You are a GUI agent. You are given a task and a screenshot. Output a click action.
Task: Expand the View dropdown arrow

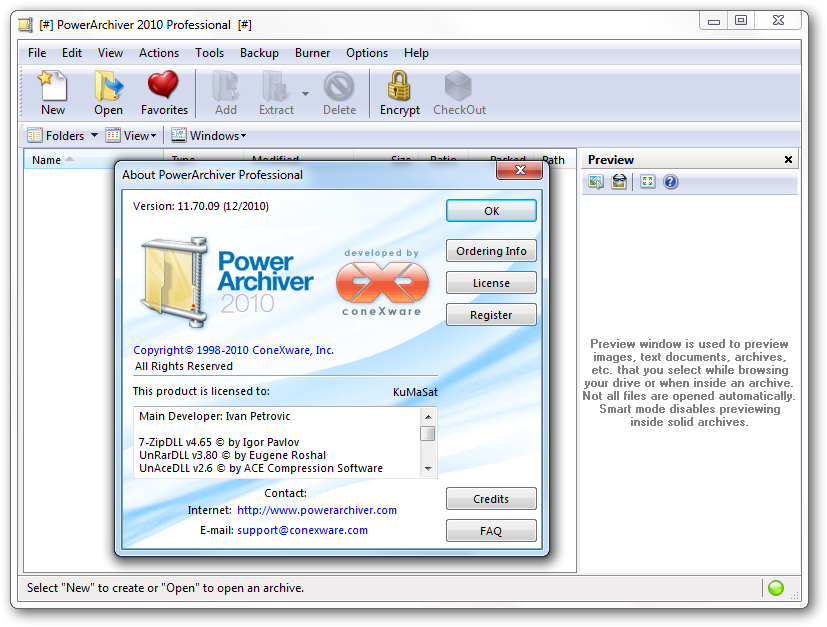(x=153, y=136)
